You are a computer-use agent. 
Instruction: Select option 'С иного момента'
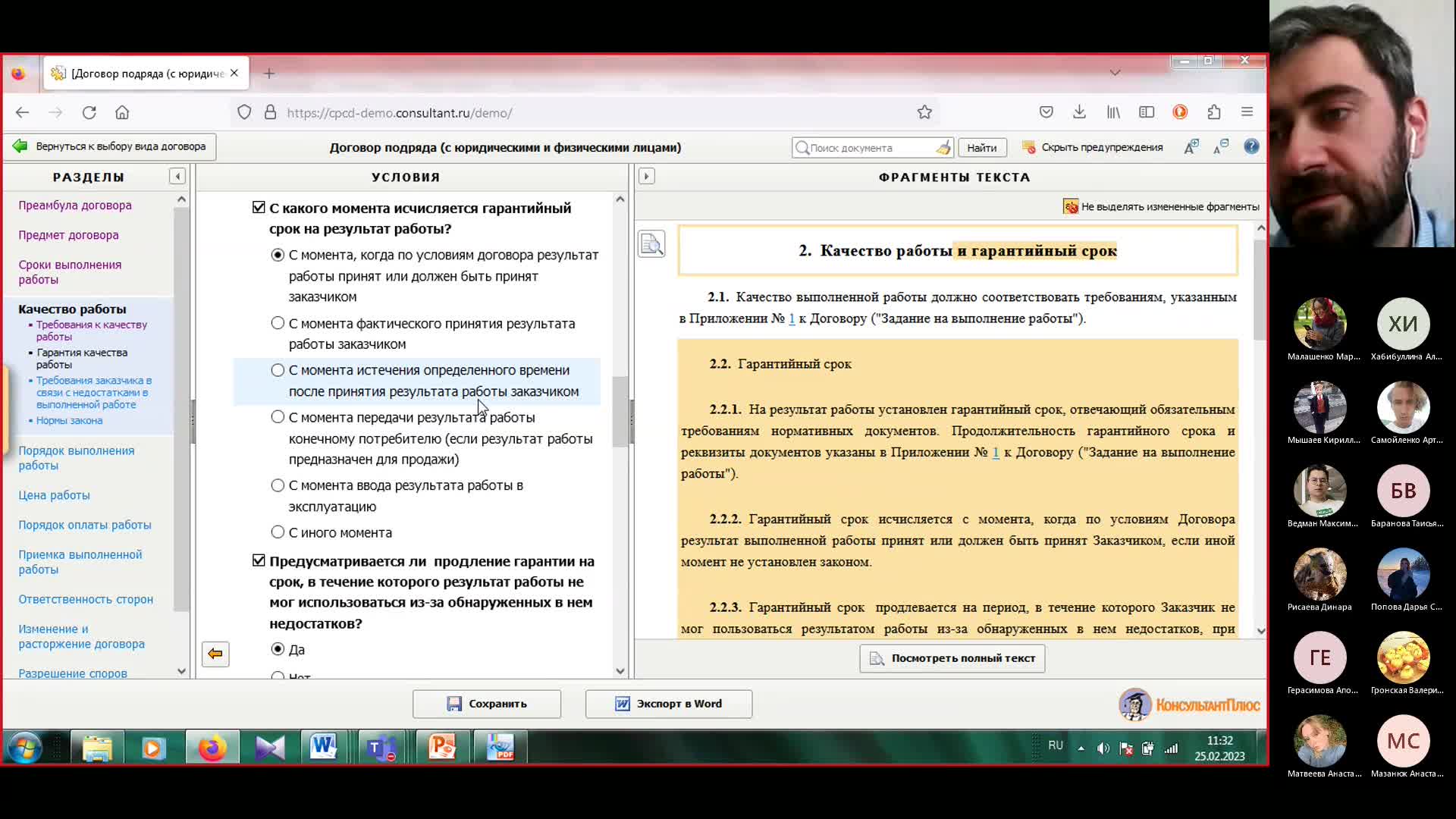point(278,533)
